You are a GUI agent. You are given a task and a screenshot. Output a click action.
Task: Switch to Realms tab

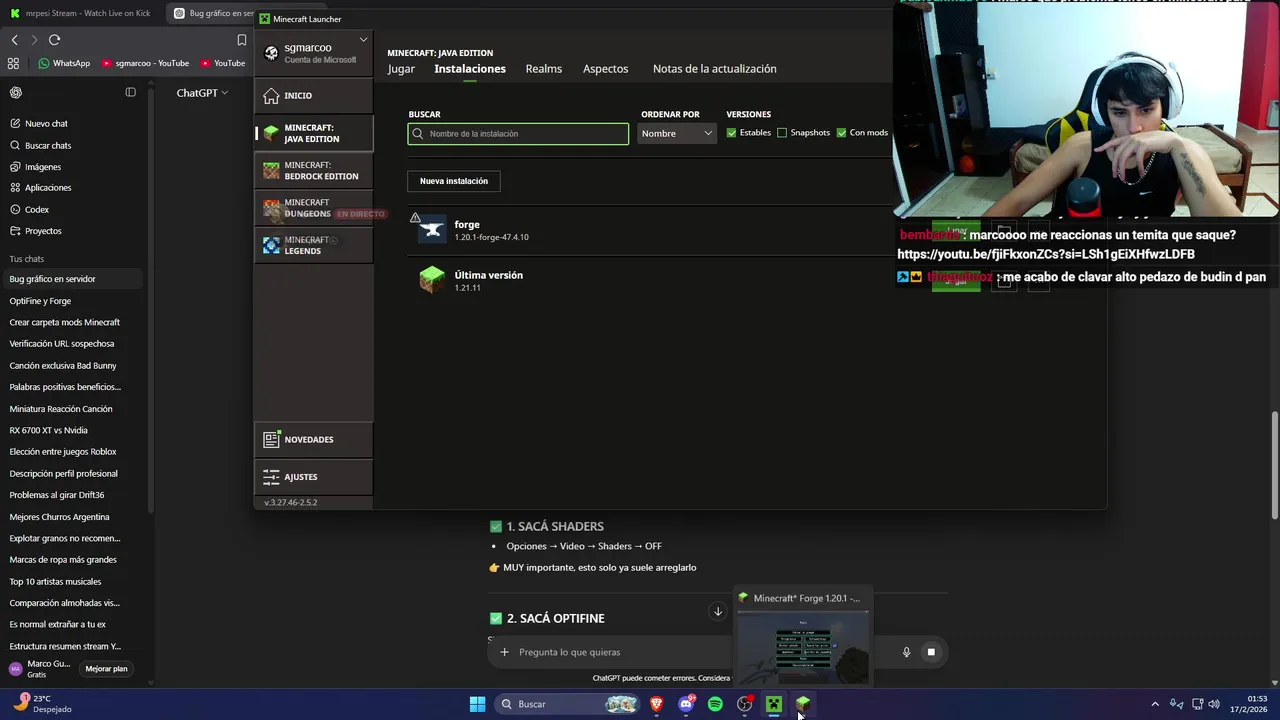544,69
